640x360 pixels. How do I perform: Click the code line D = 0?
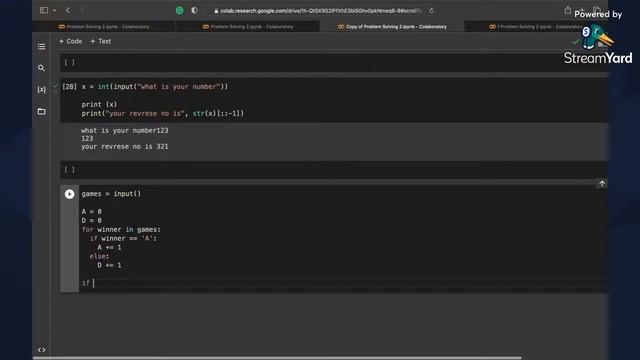[91, 220]
